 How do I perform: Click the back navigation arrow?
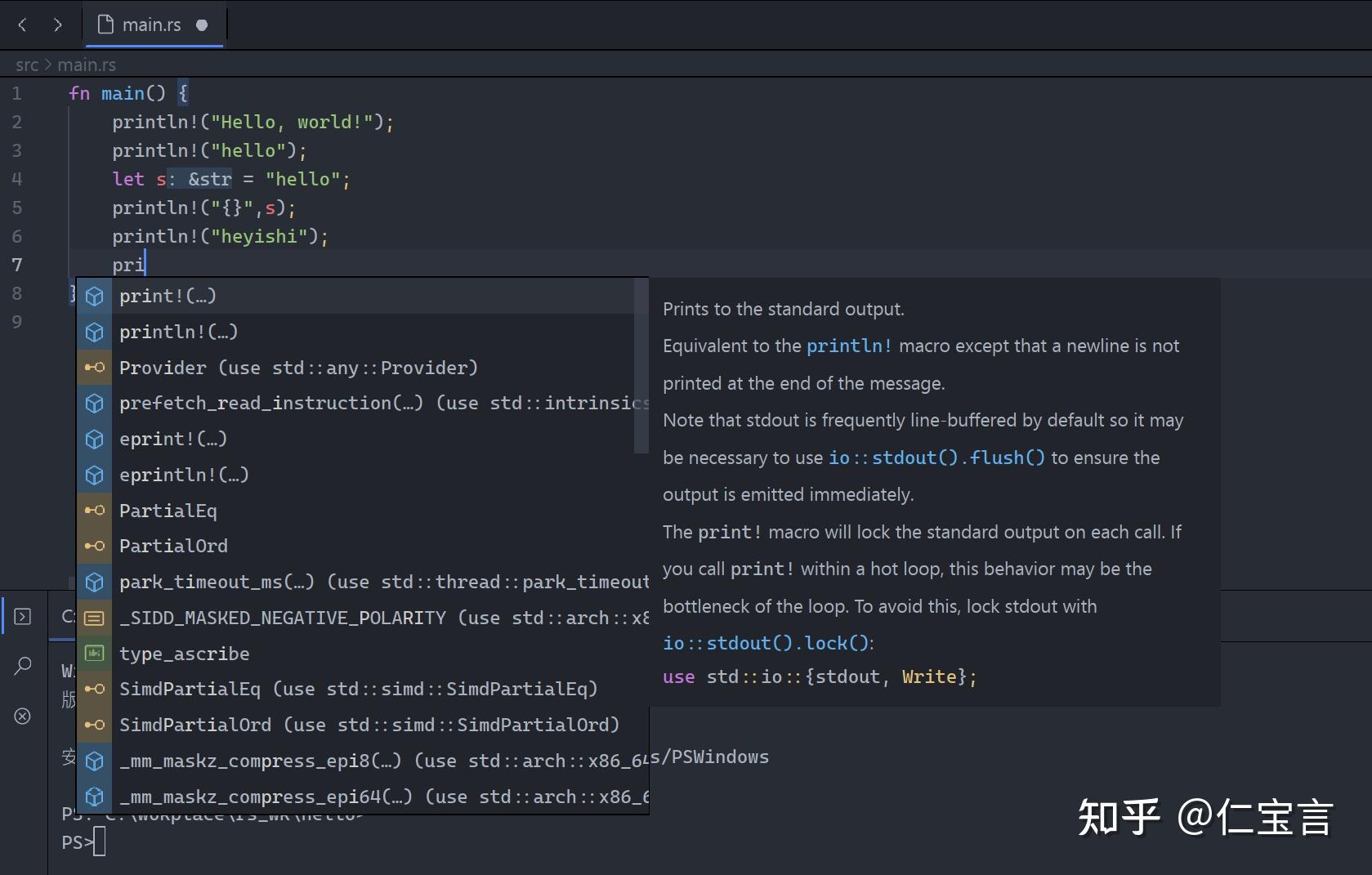(22, 25)
